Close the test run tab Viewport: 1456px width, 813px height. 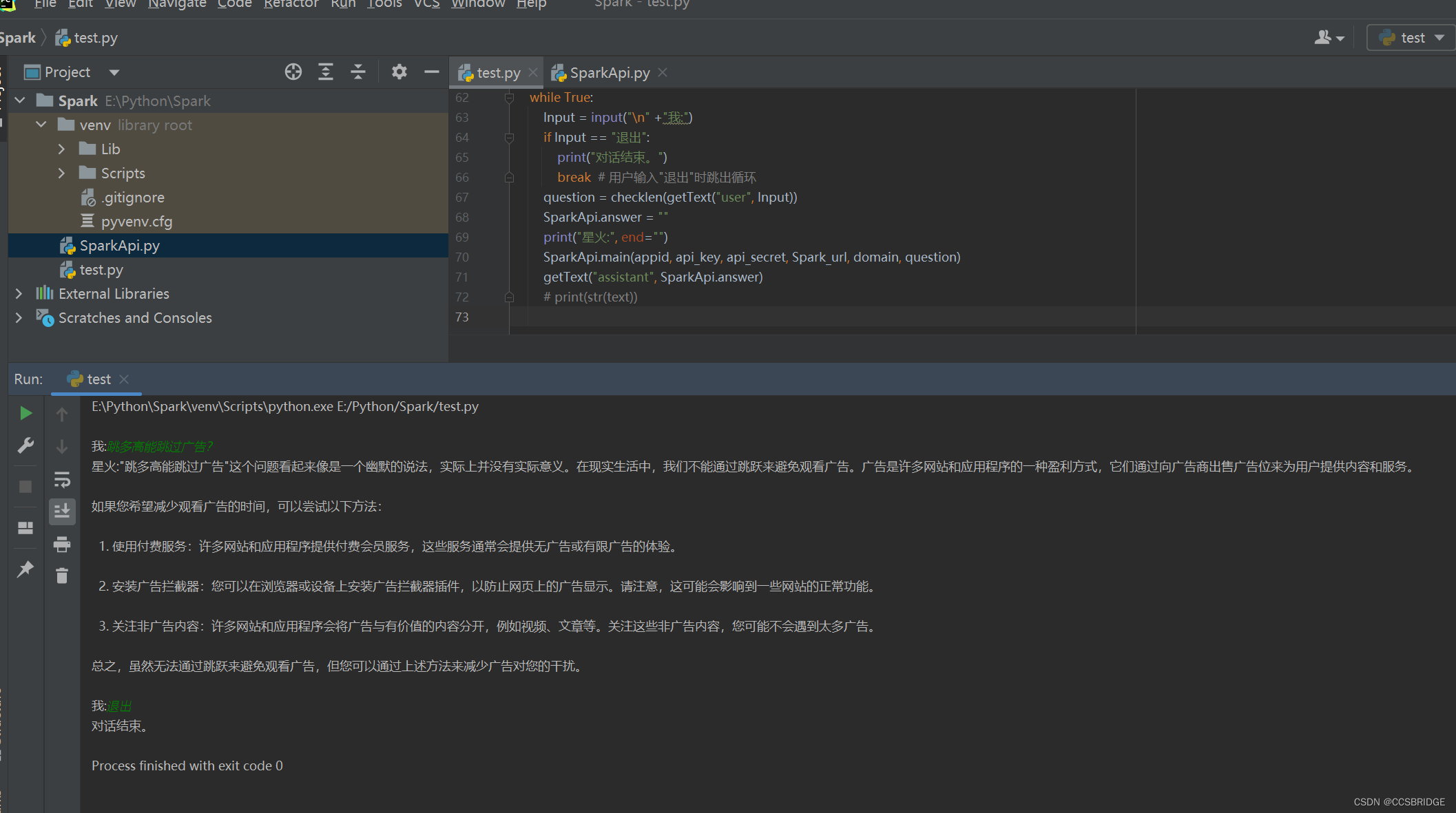(124, 379)
